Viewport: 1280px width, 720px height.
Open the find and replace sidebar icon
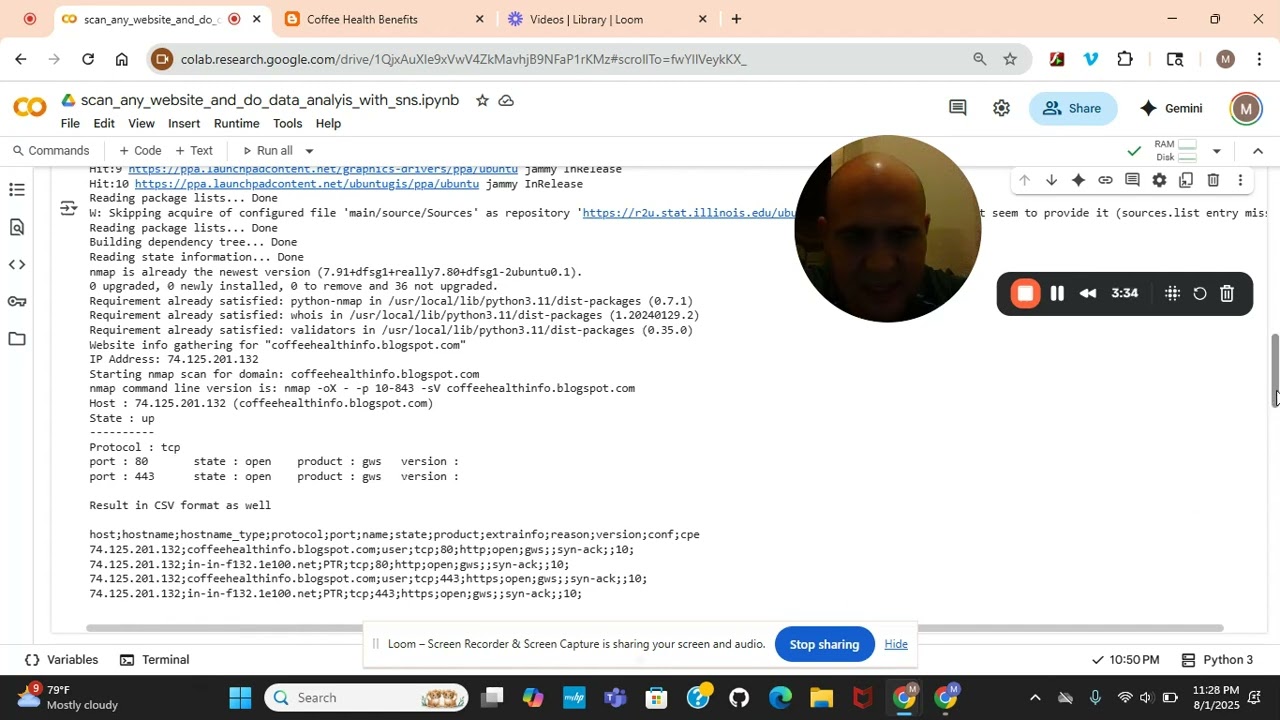click(x=17, y=228)
